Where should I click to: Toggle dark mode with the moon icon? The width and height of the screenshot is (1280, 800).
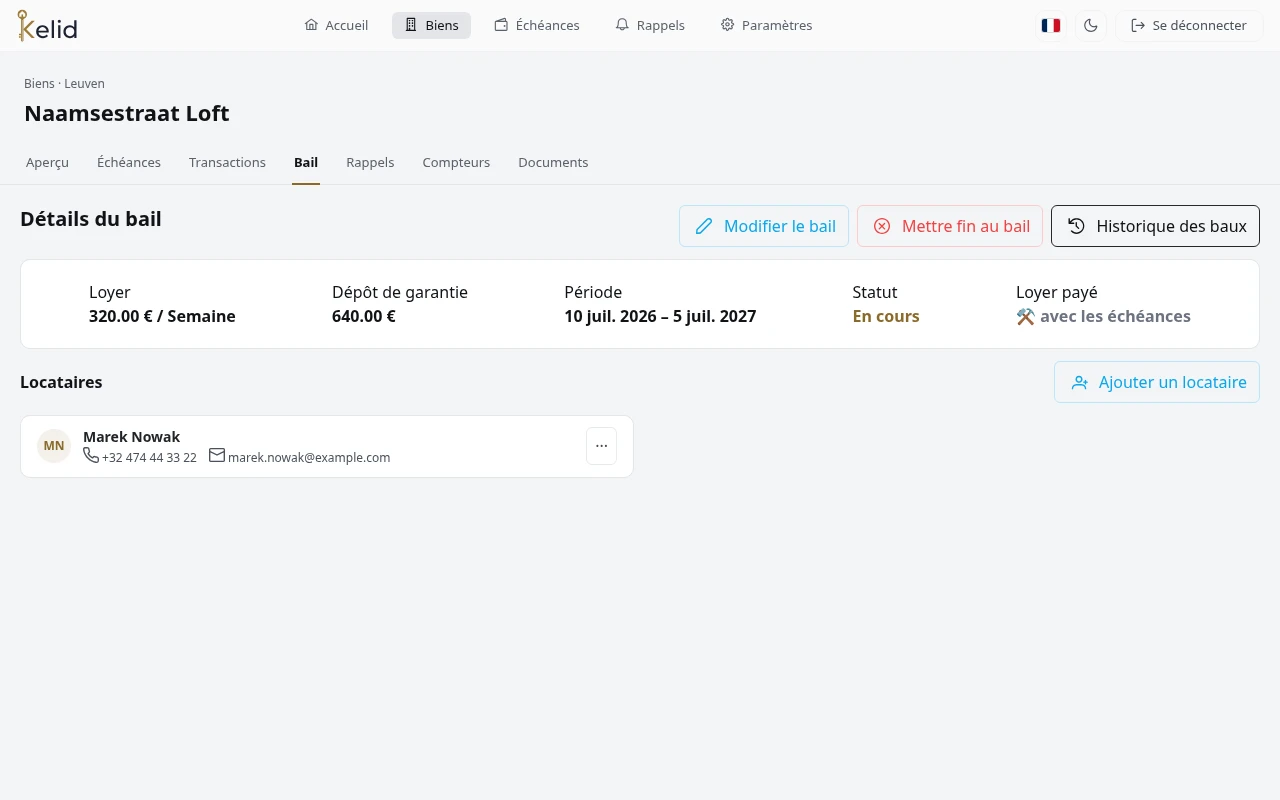tap(1091, 26)
